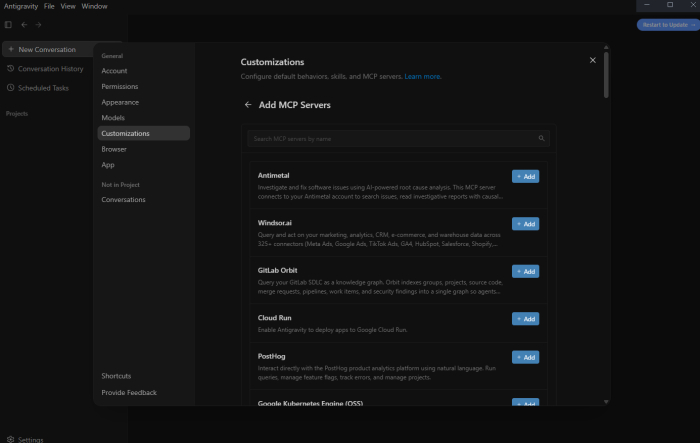Image resolution: width=700 pixels, height=443 pixels.
Task: Click the Antimetal server title
Action: tap(273, 176)
